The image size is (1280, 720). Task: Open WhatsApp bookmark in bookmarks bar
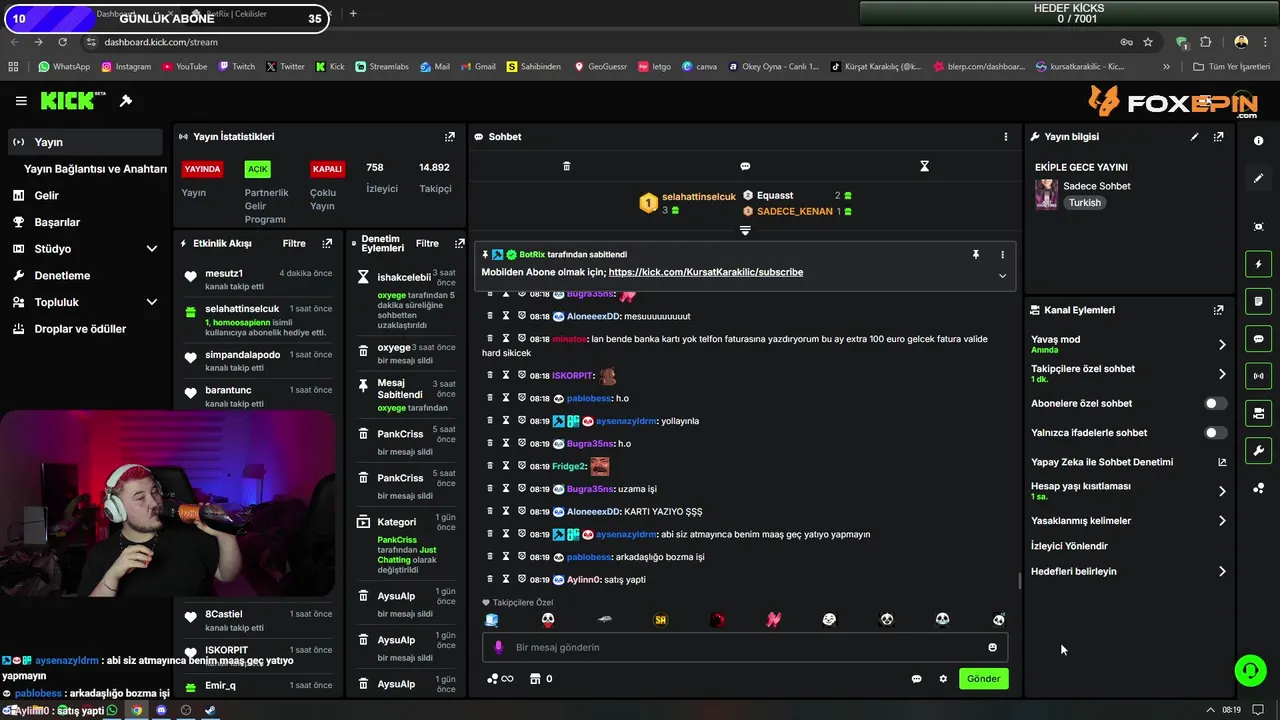point(64,67)
